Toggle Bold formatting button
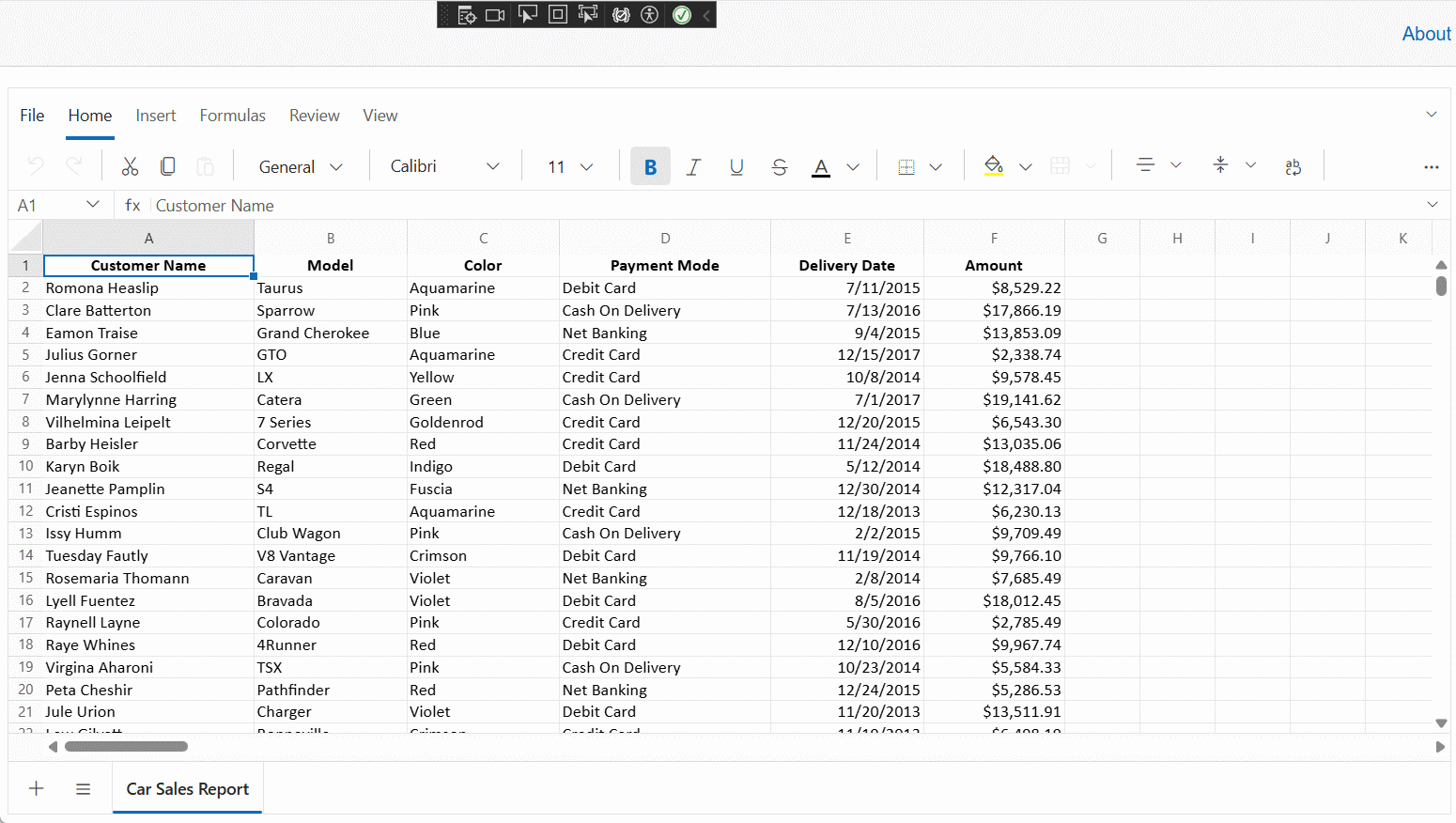The width and height of the screenshot is (1456, 823). [650, 166]
